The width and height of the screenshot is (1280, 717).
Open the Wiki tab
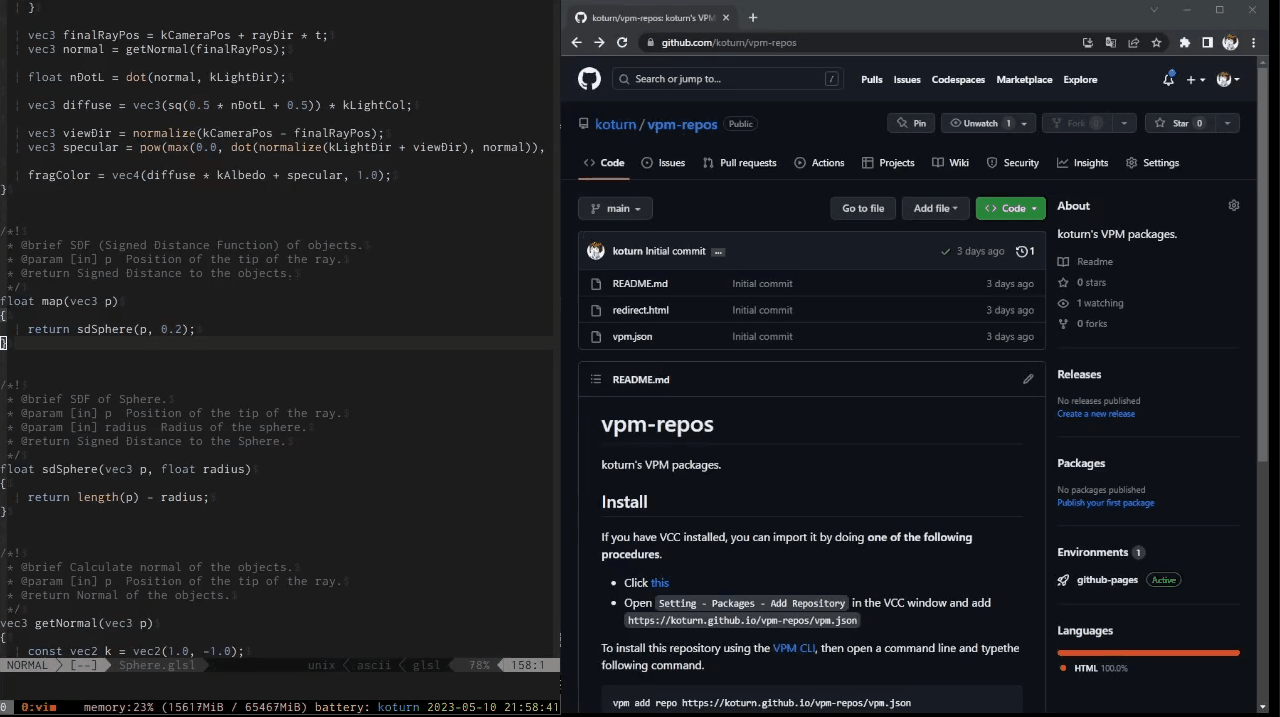point(950,163)
